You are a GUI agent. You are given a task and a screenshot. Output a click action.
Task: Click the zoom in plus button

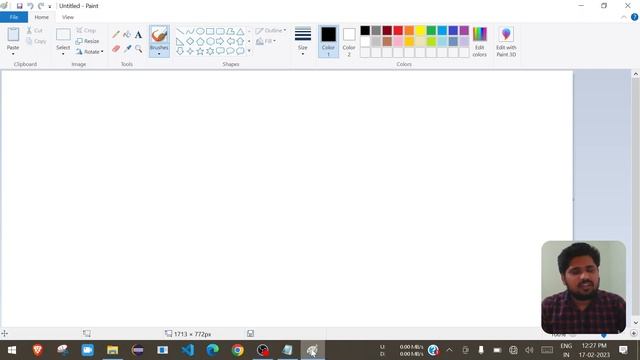point(633,333)
